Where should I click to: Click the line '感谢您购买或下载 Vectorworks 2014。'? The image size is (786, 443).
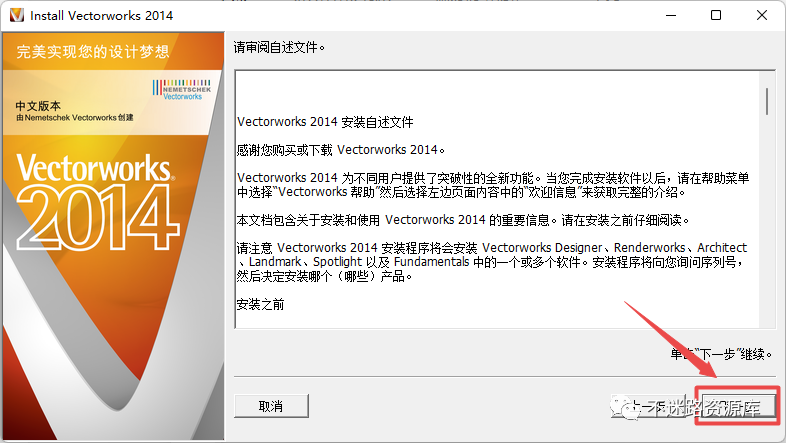coord(341,150)
